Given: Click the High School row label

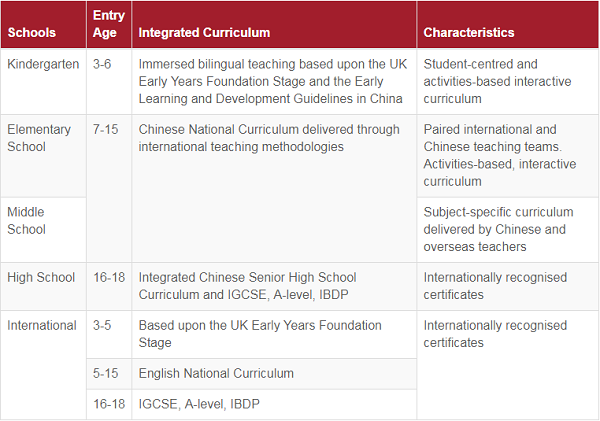Looking at the screenshot, I should pyautogui.click(x=41, y=277).
